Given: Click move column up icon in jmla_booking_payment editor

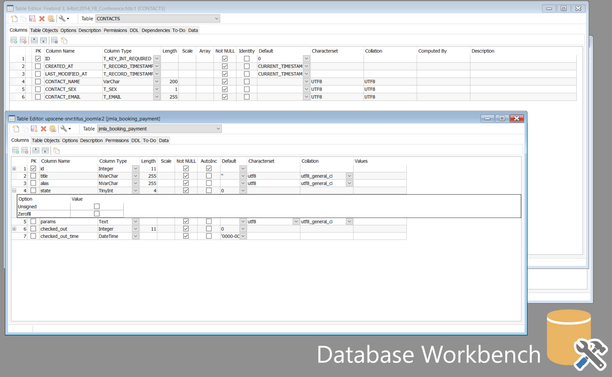Looking at the screenshot, I should pyautogui.click(x=36, y=151).
